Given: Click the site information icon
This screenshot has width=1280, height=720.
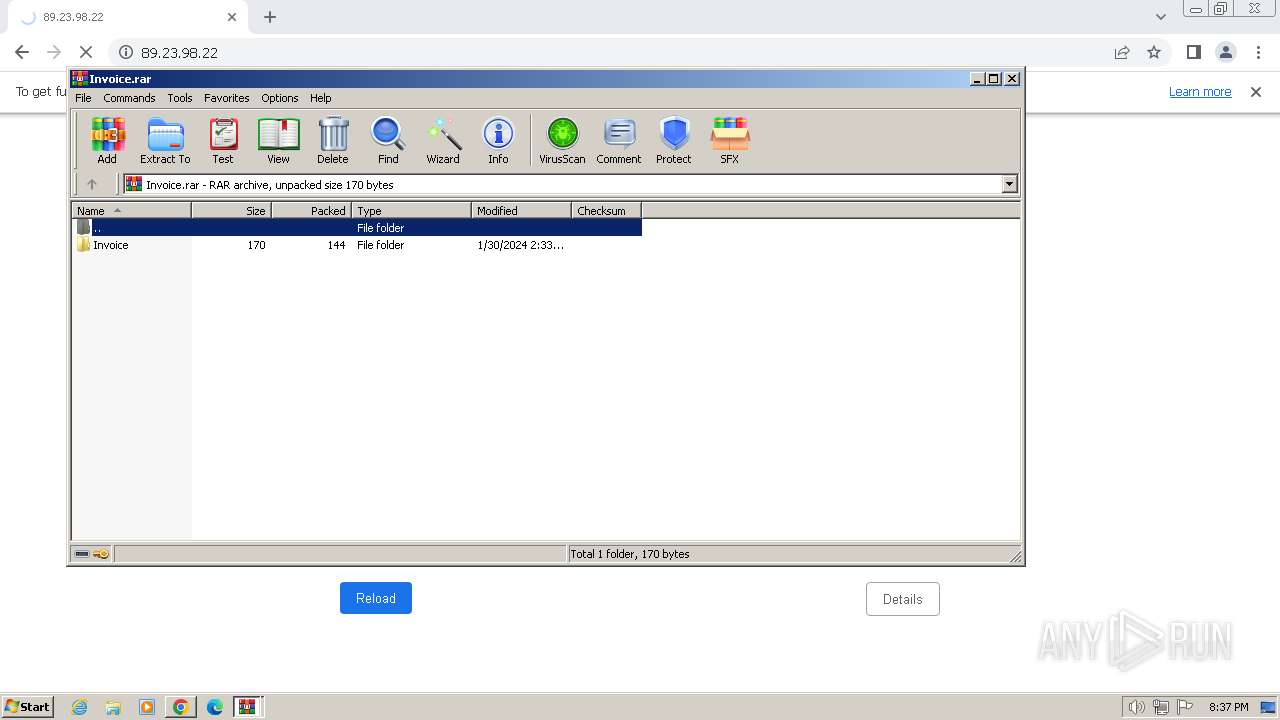Looking at the screenshot, I should tap(126, 52).
